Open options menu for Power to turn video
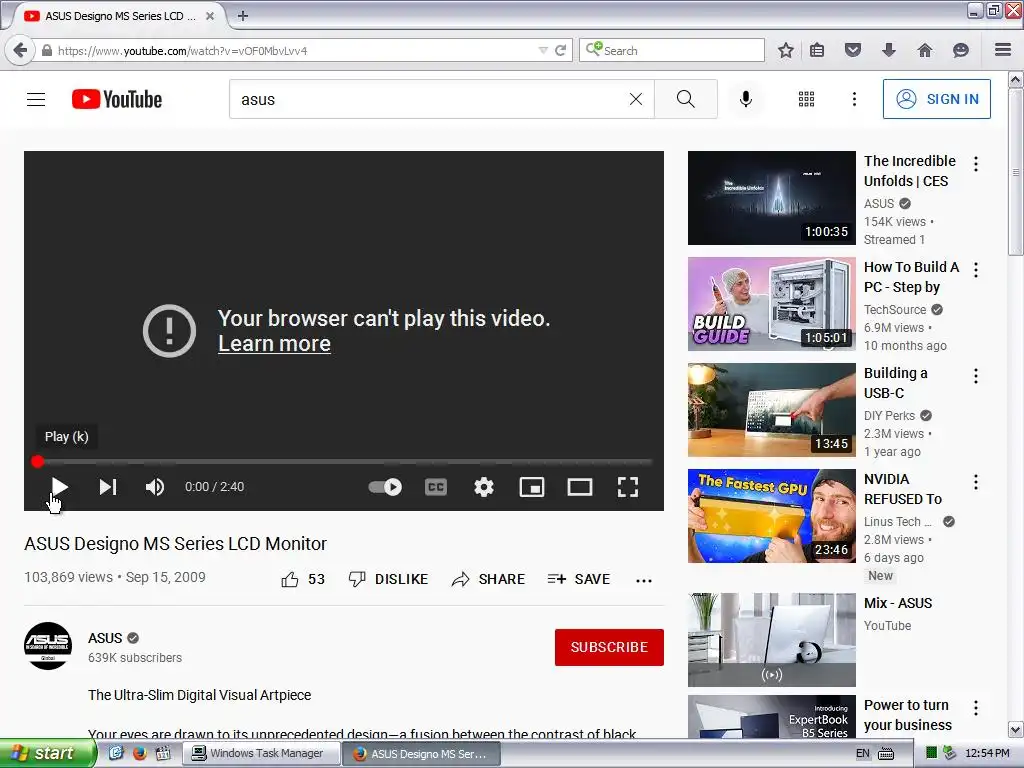 point(976,708)
